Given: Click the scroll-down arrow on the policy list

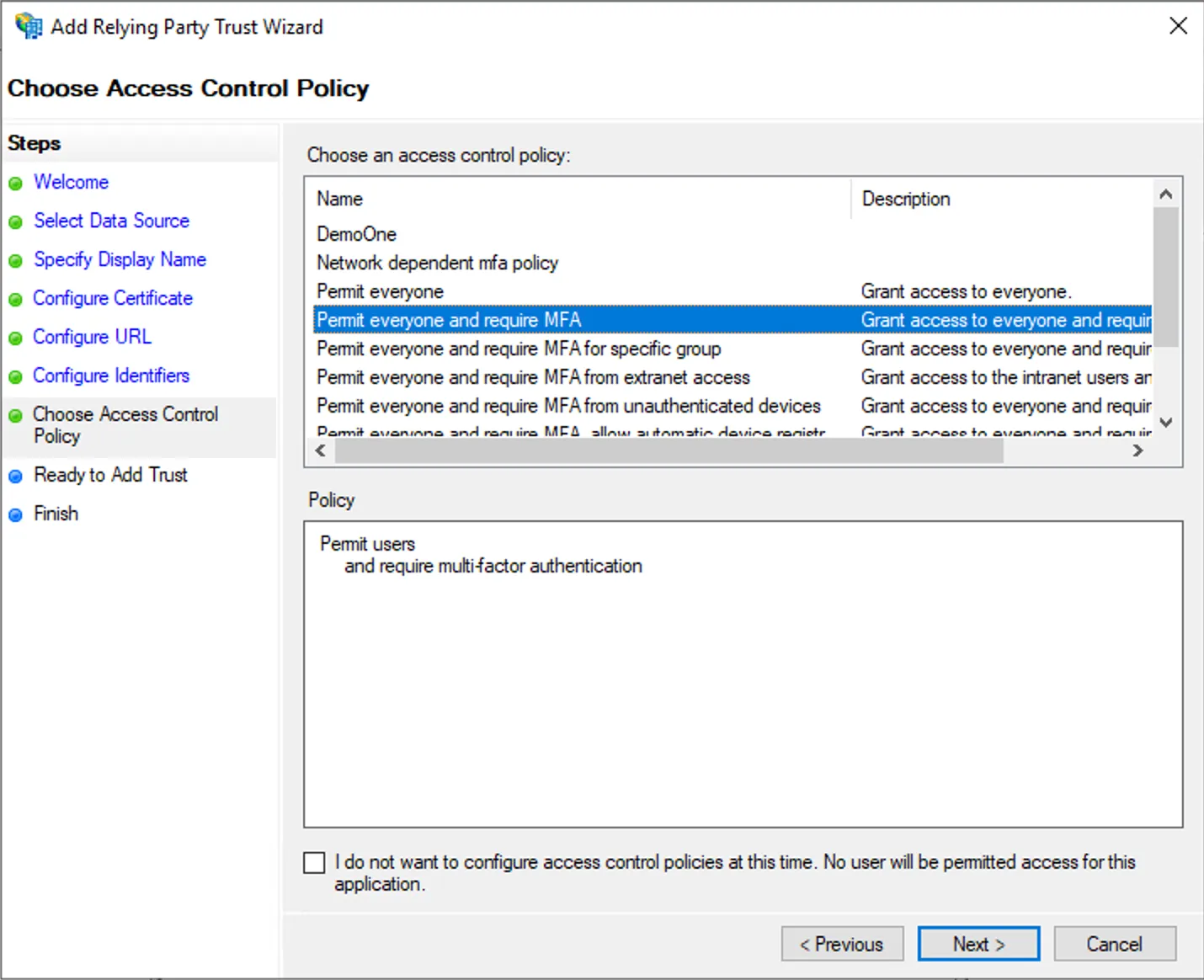Looking at the screenshot, I should 1166,423.
